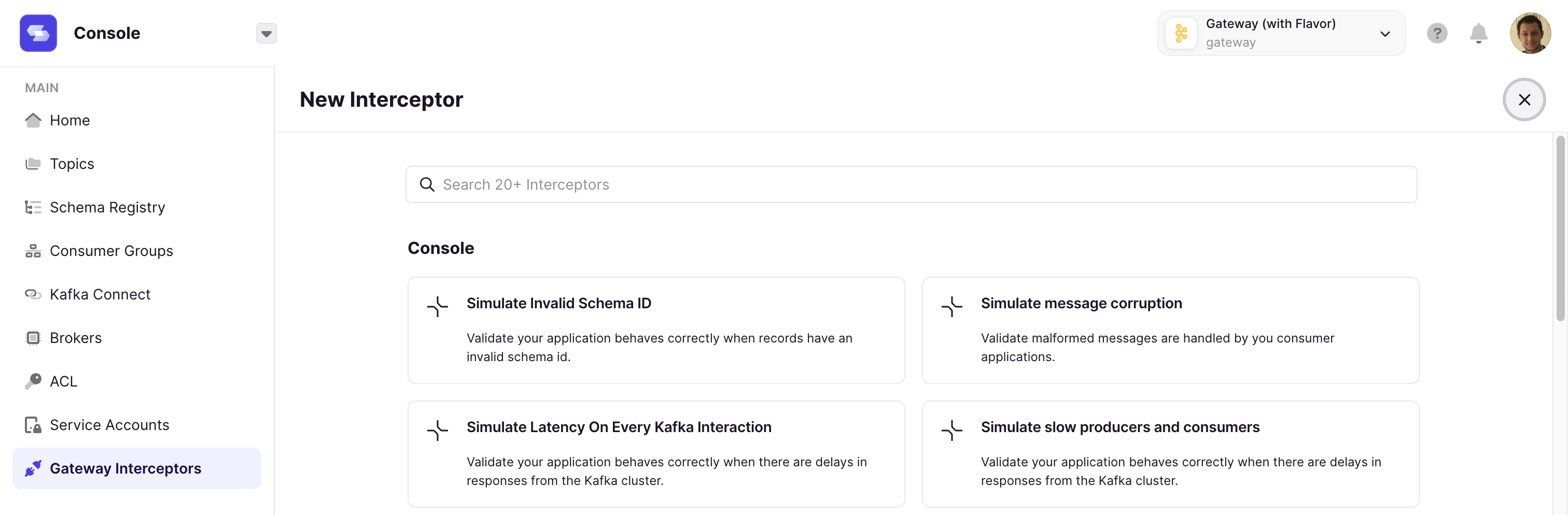Select Simulate slow producers and consumers card
Viewport: 1568px width, 515px height.
pyautogui.click(x=1170, y=453)
